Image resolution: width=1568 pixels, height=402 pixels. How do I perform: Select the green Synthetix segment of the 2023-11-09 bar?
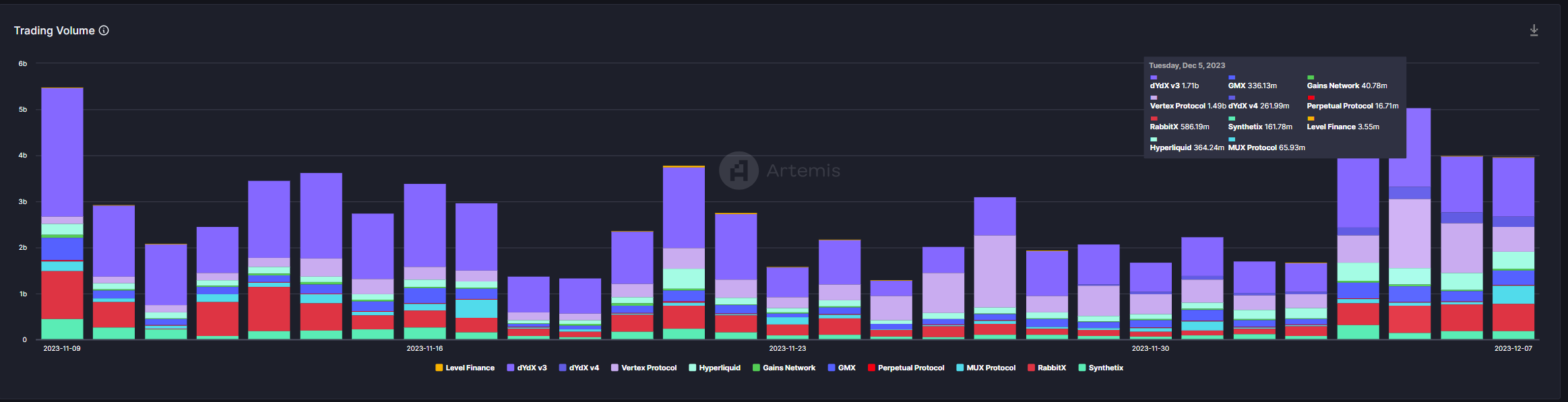pyautogui.click(x=62, y=329)
